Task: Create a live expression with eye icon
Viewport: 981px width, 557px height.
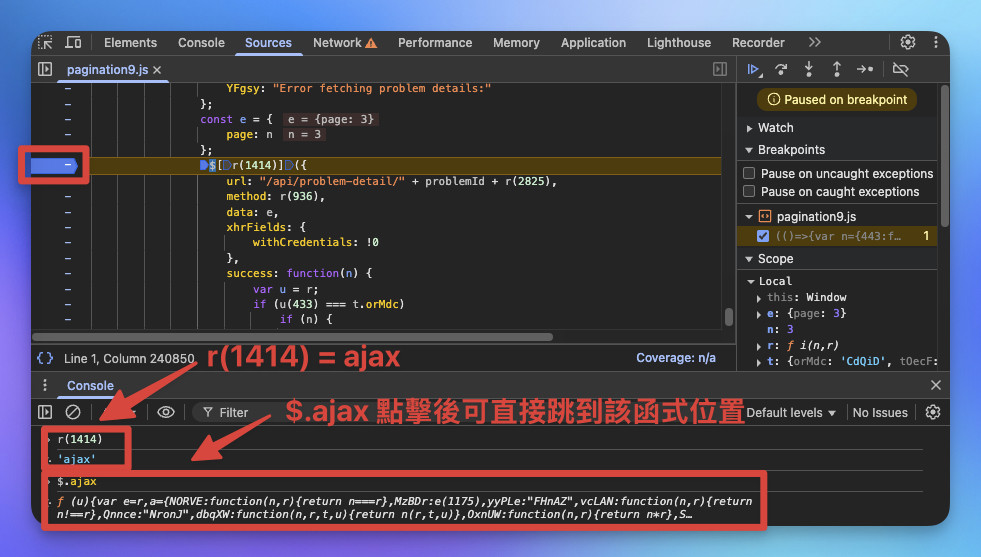Action: coord(166,412)
